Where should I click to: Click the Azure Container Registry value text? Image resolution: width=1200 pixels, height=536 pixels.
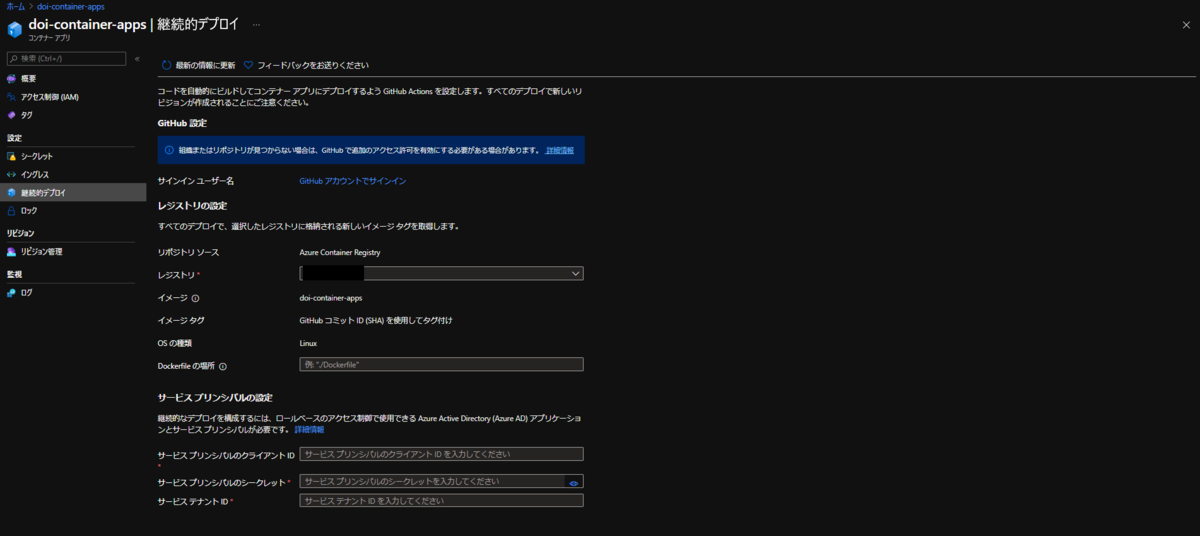tap(340, 252)
